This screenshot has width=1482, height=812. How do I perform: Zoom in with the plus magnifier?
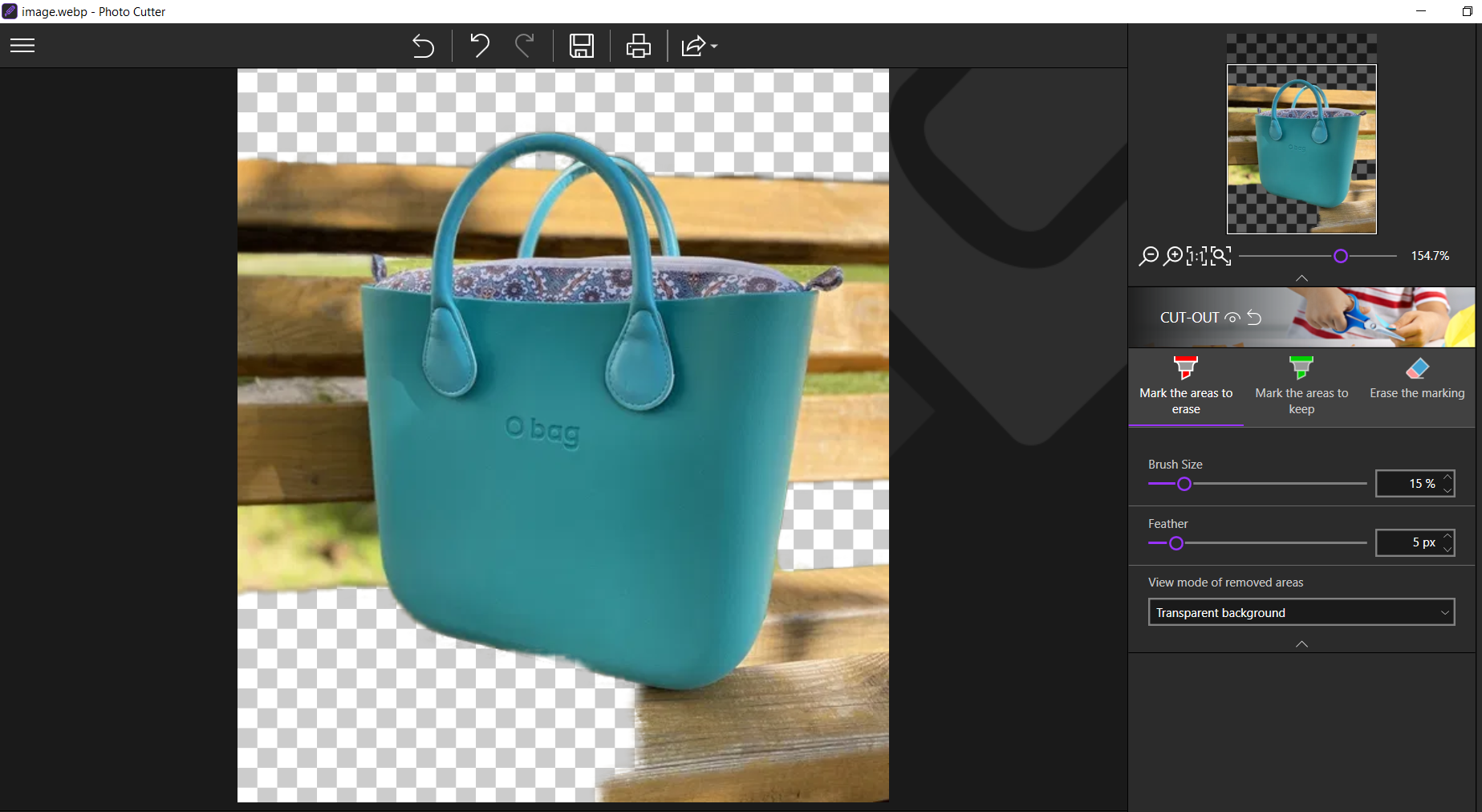click(1173, 256)
